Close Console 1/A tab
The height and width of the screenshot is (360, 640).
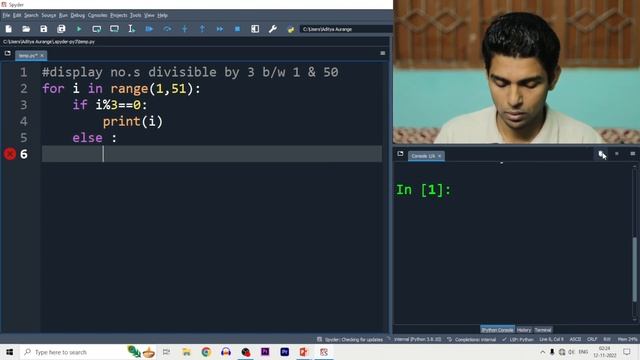click(440, 156)
